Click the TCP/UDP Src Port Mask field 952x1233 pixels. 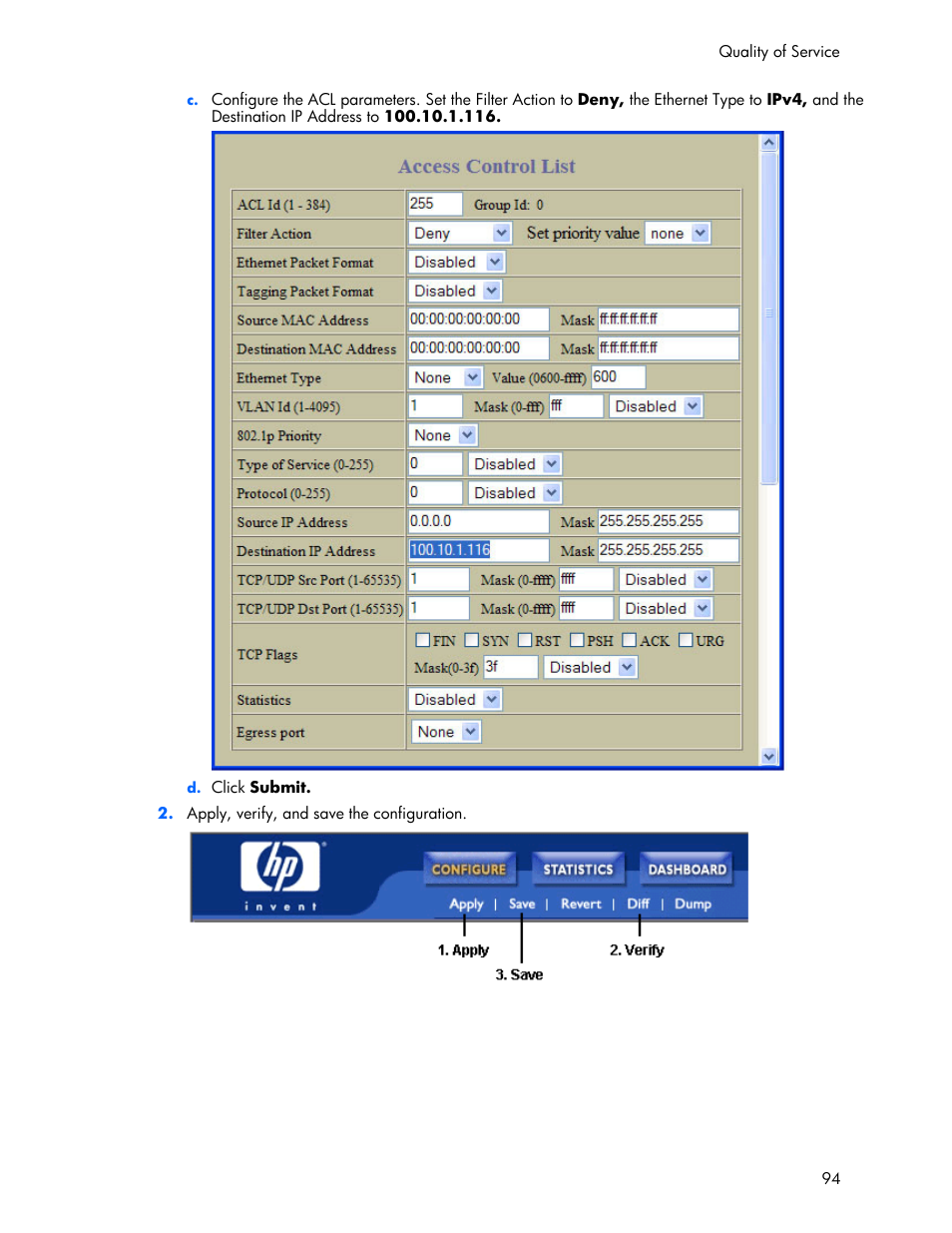click(586, 579)
